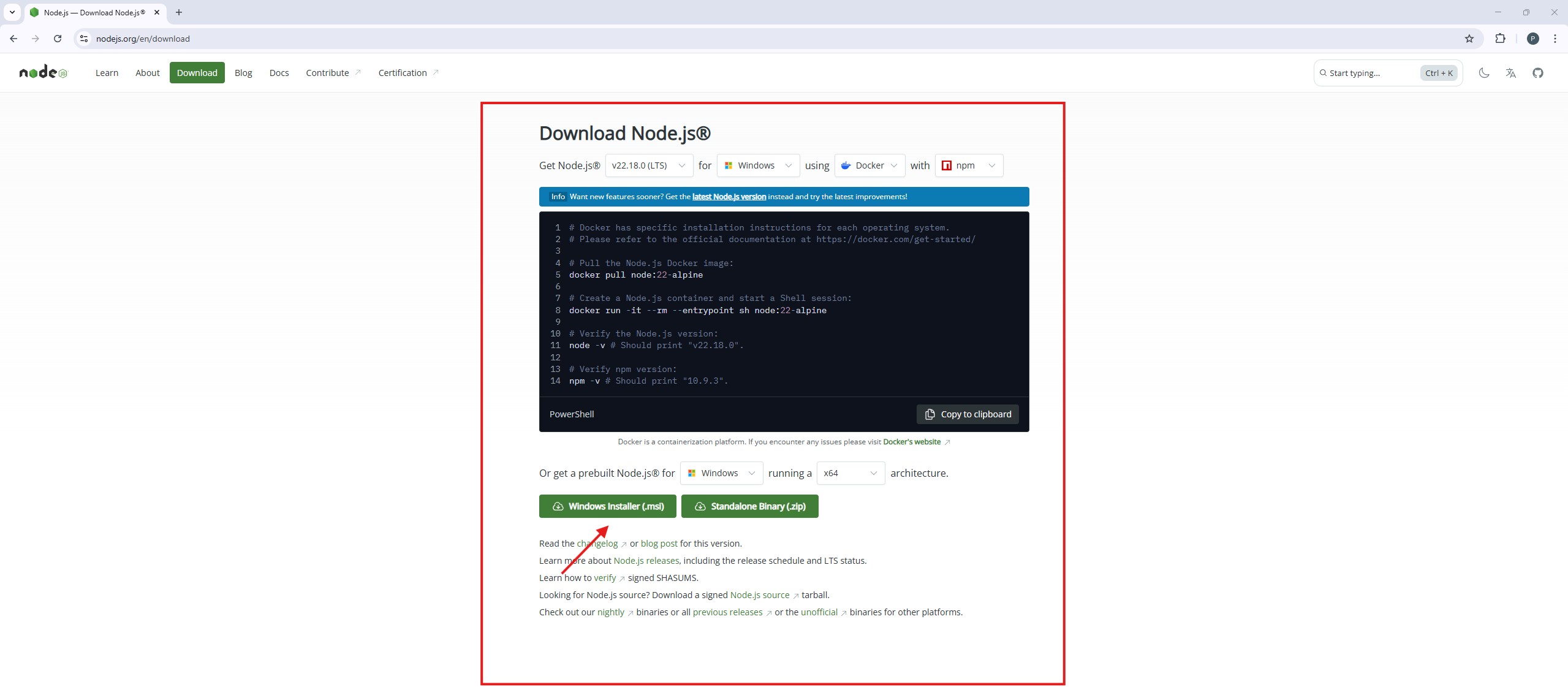Open Chrome profile avatar

click(x=1532, y=39)
